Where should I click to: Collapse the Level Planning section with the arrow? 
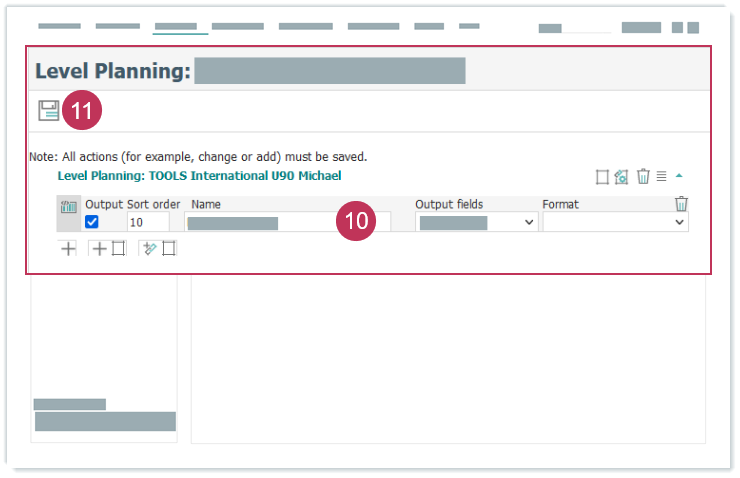[x=679, y=176]
